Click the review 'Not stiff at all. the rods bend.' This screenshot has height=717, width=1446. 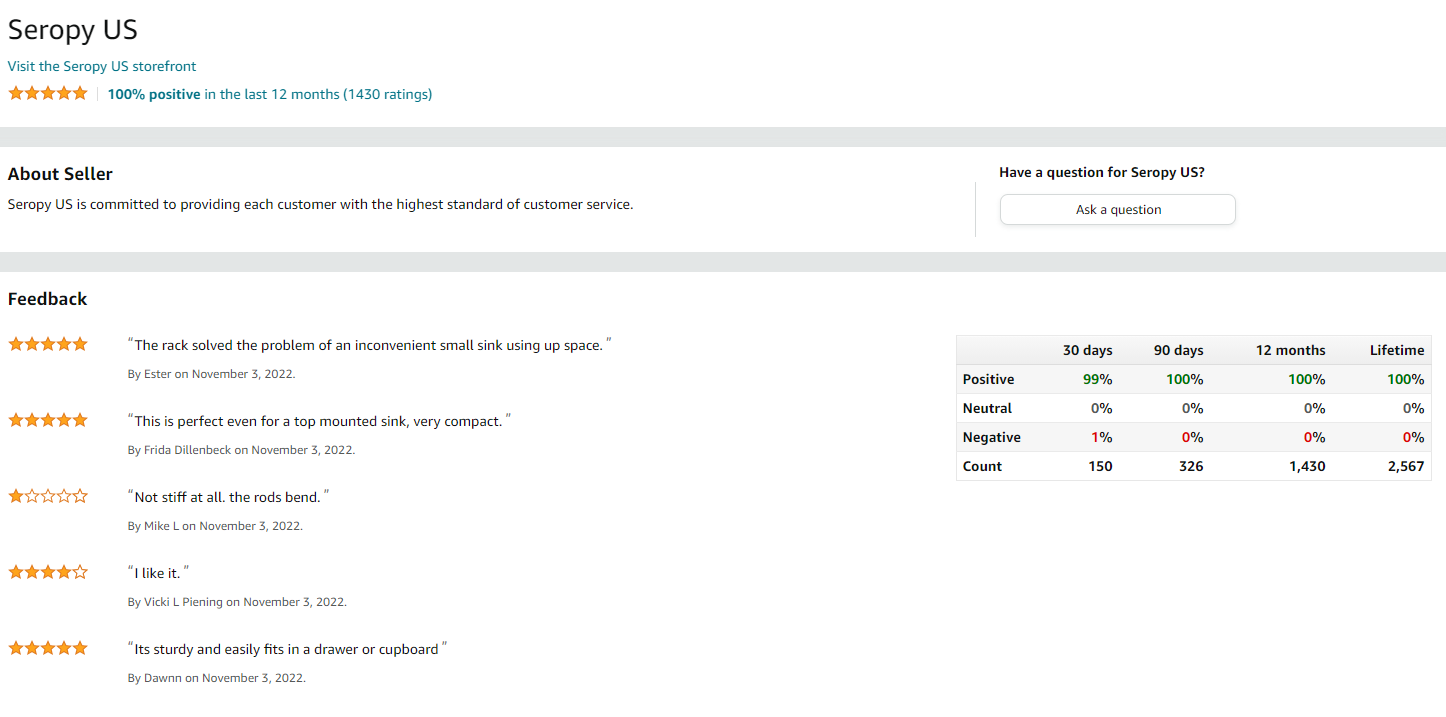click(228, 497)
